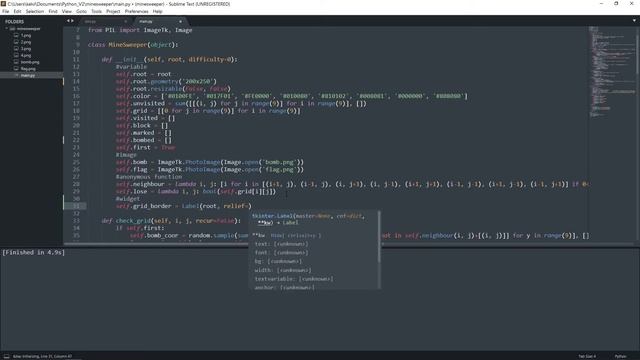Click the autocomplete popup scrollbar
This screenshot has height=360, width=640.
(379, 238)
